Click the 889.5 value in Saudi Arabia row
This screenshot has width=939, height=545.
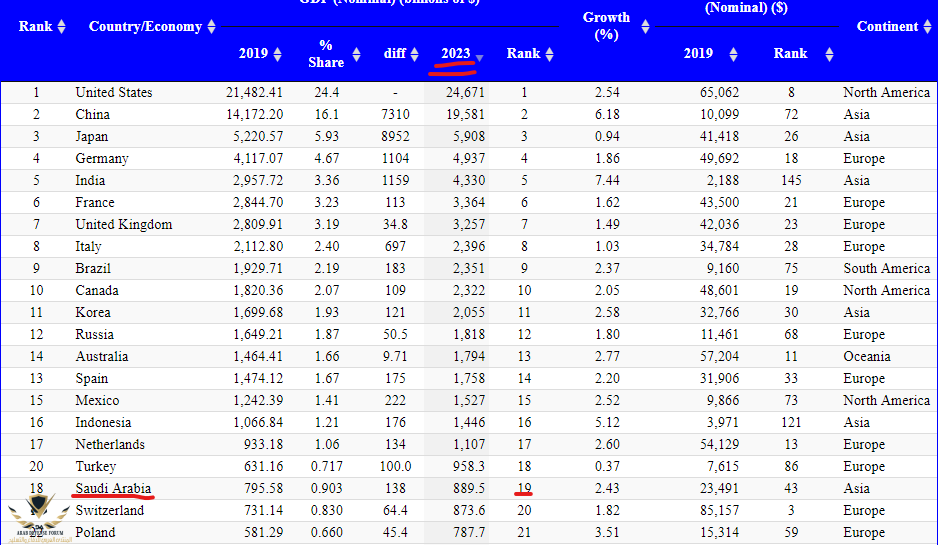tap(465, 488)
